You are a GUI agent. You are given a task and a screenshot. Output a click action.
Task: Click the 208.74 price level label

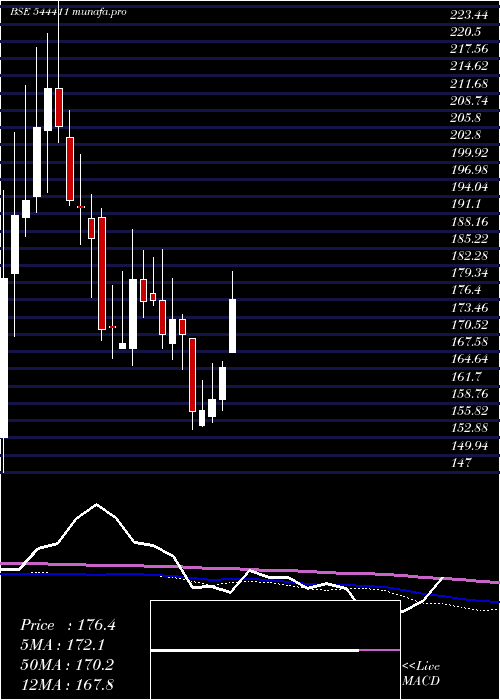[469, 101]
